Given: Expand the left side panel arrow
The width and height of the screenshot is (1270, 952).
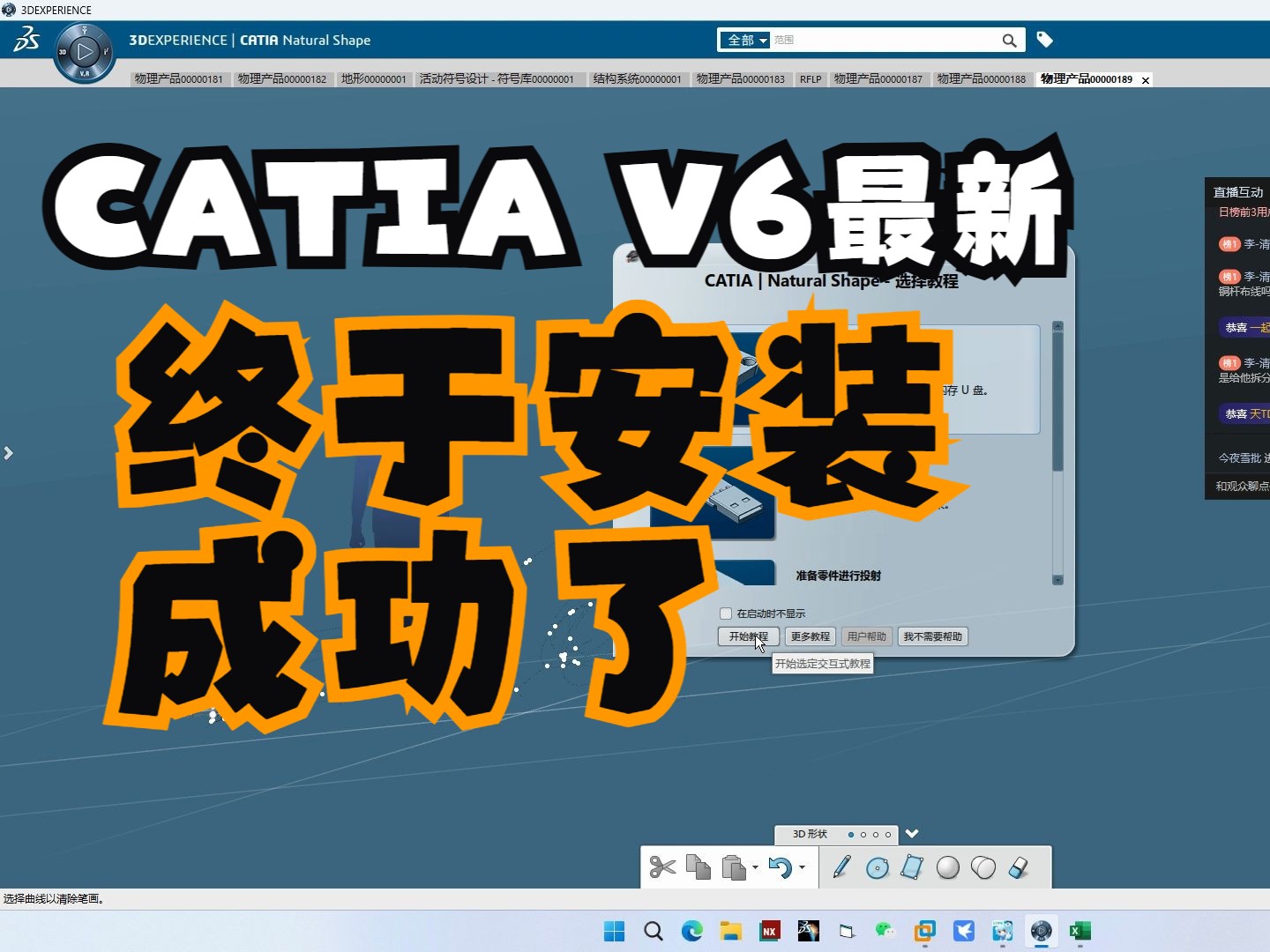Looking at the screenshot, I should [x=8, y=453].
